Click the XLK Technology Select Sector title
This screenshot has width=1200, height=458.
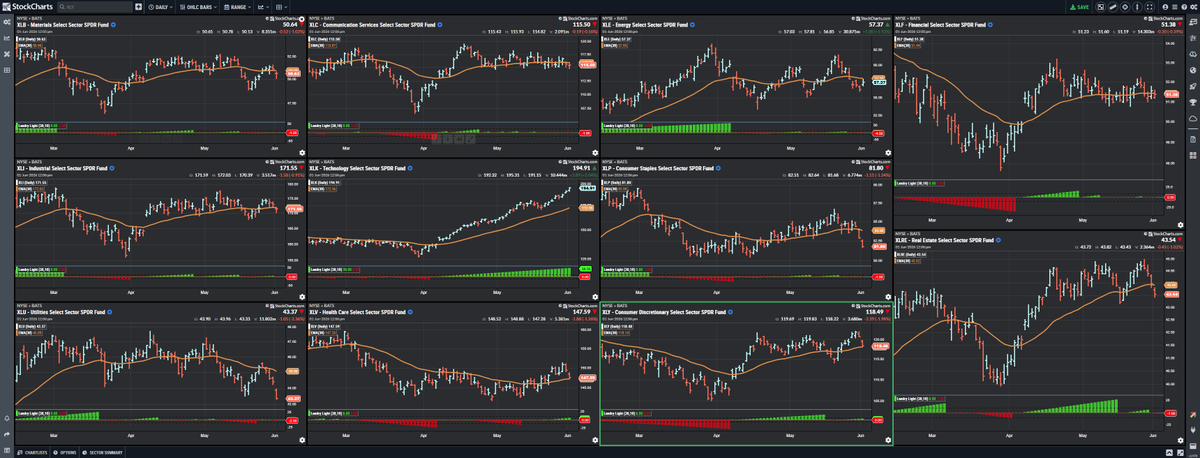pyautogui.click(x=358, y=168)
